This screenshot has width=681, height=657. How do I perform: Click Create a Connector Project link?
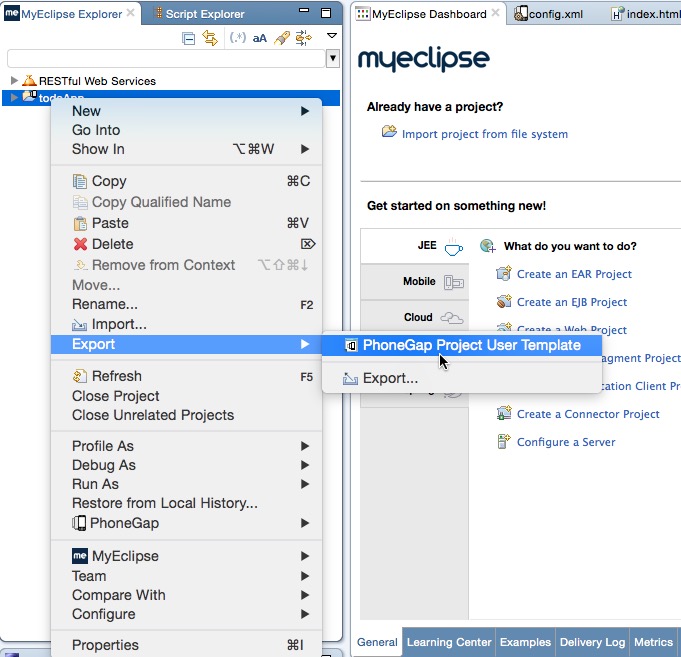588,414
